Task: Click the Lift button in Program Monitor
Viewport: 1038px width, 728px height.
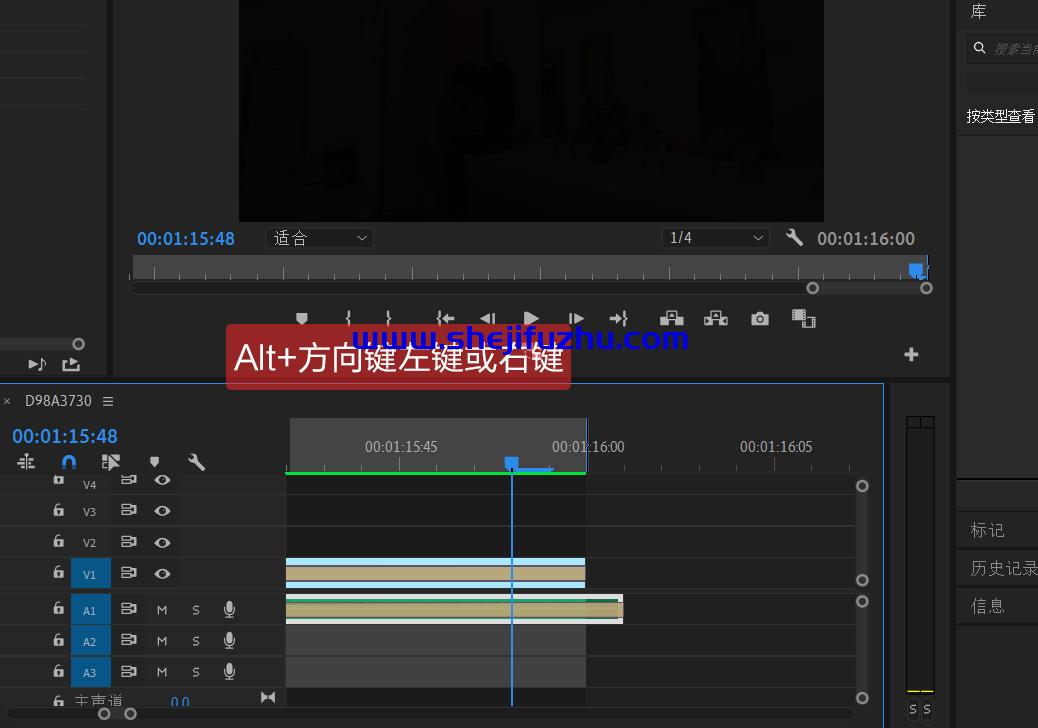Action: click(671, 319)
